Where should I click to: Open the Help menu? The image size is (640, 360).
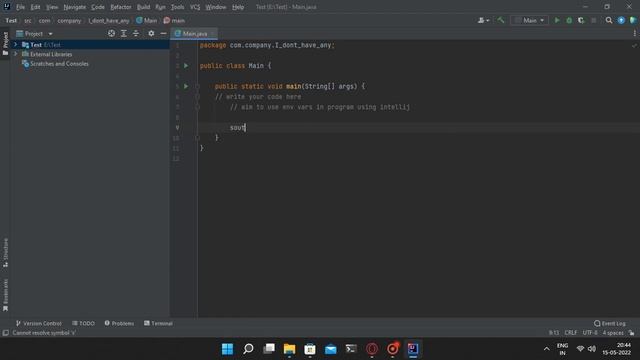(238, 7)
